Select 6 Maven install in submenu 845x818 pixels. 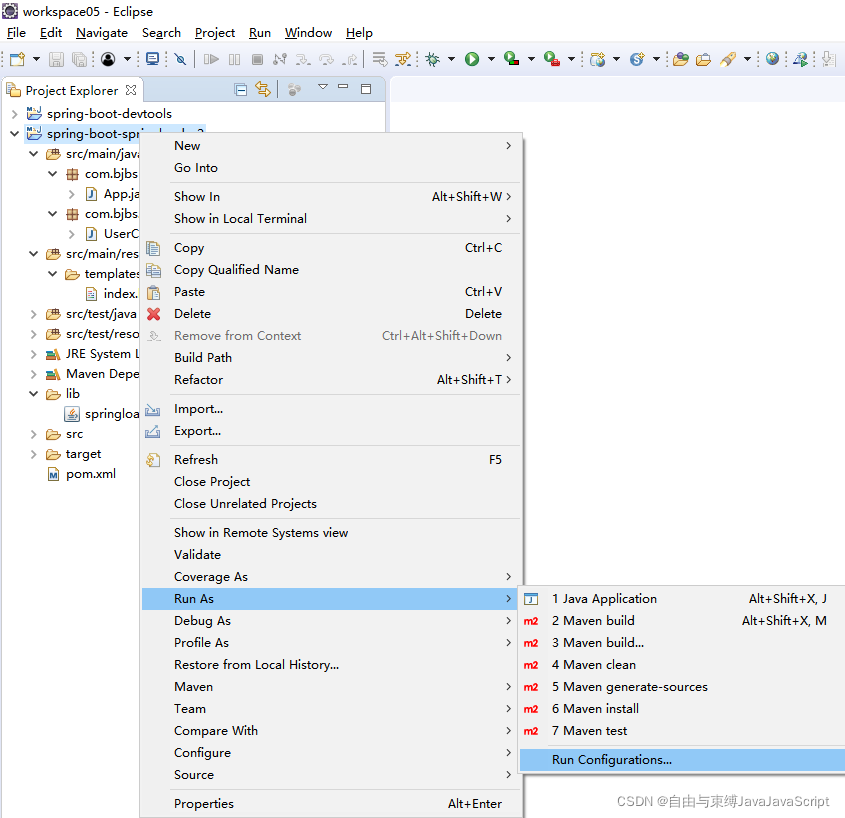click(682, 709)
